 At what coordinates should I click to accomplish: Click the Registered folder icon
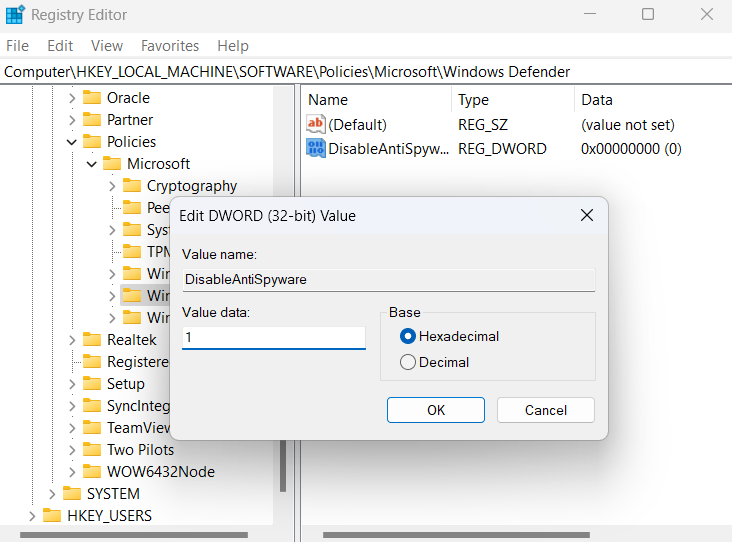click(92, 361)
